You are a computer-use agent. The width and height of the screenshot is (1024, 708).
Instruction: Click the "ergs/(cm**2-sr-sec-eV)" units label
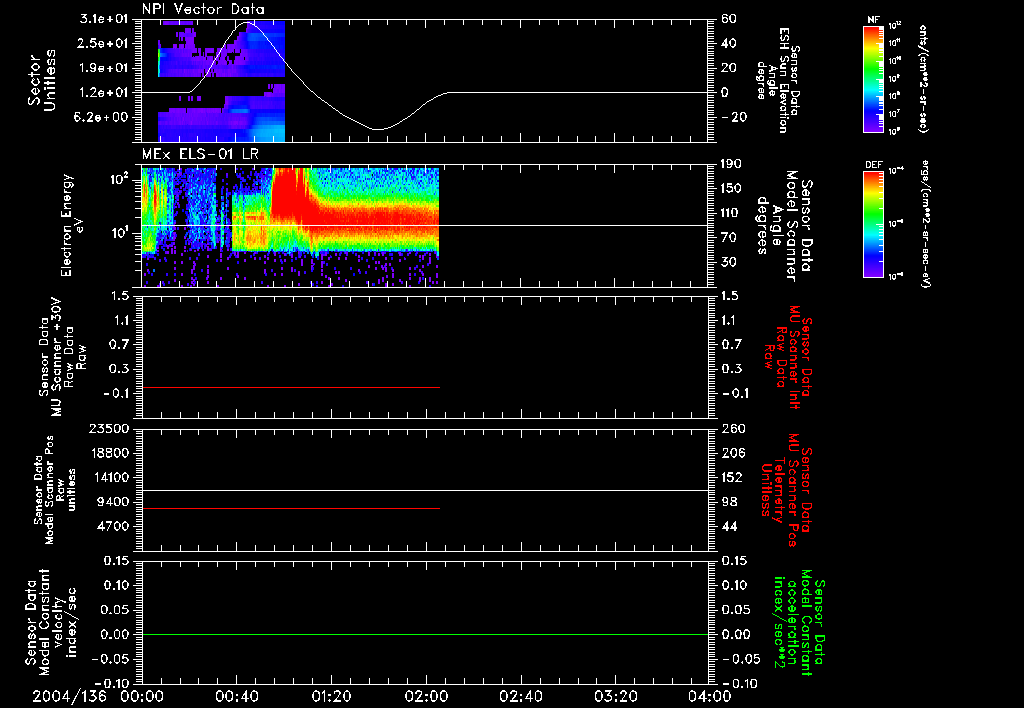pyautogui.click(x=925, y=224)
